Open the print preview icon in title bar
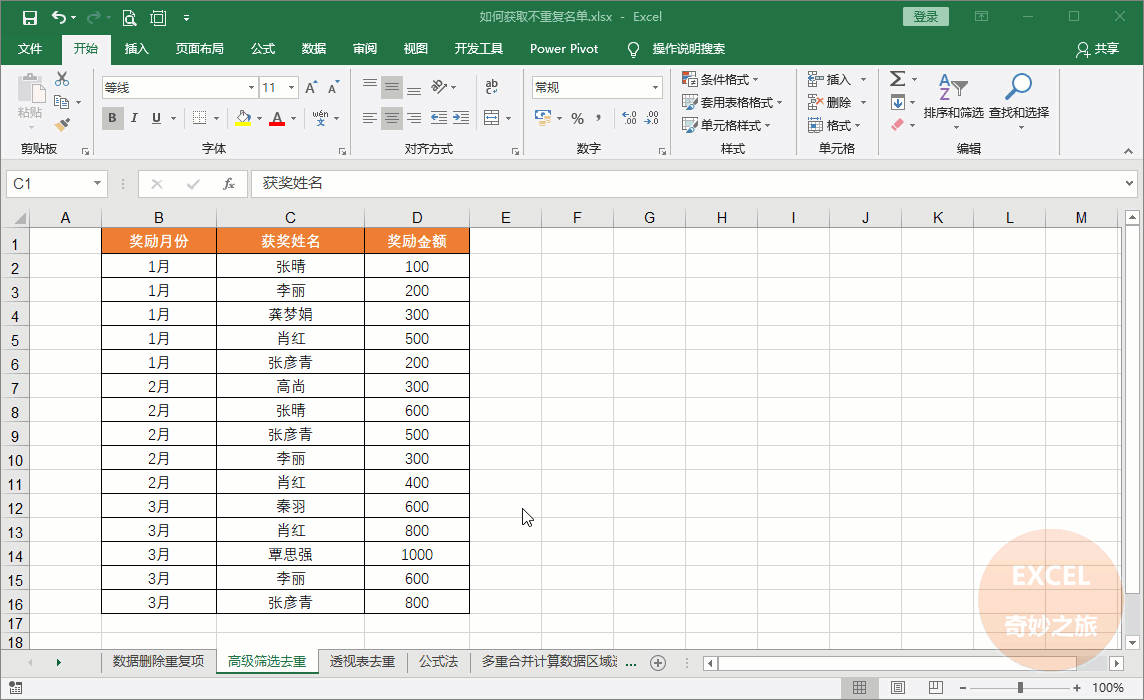This screenshot has width=1144, height=700. click(x=129, y=18)
